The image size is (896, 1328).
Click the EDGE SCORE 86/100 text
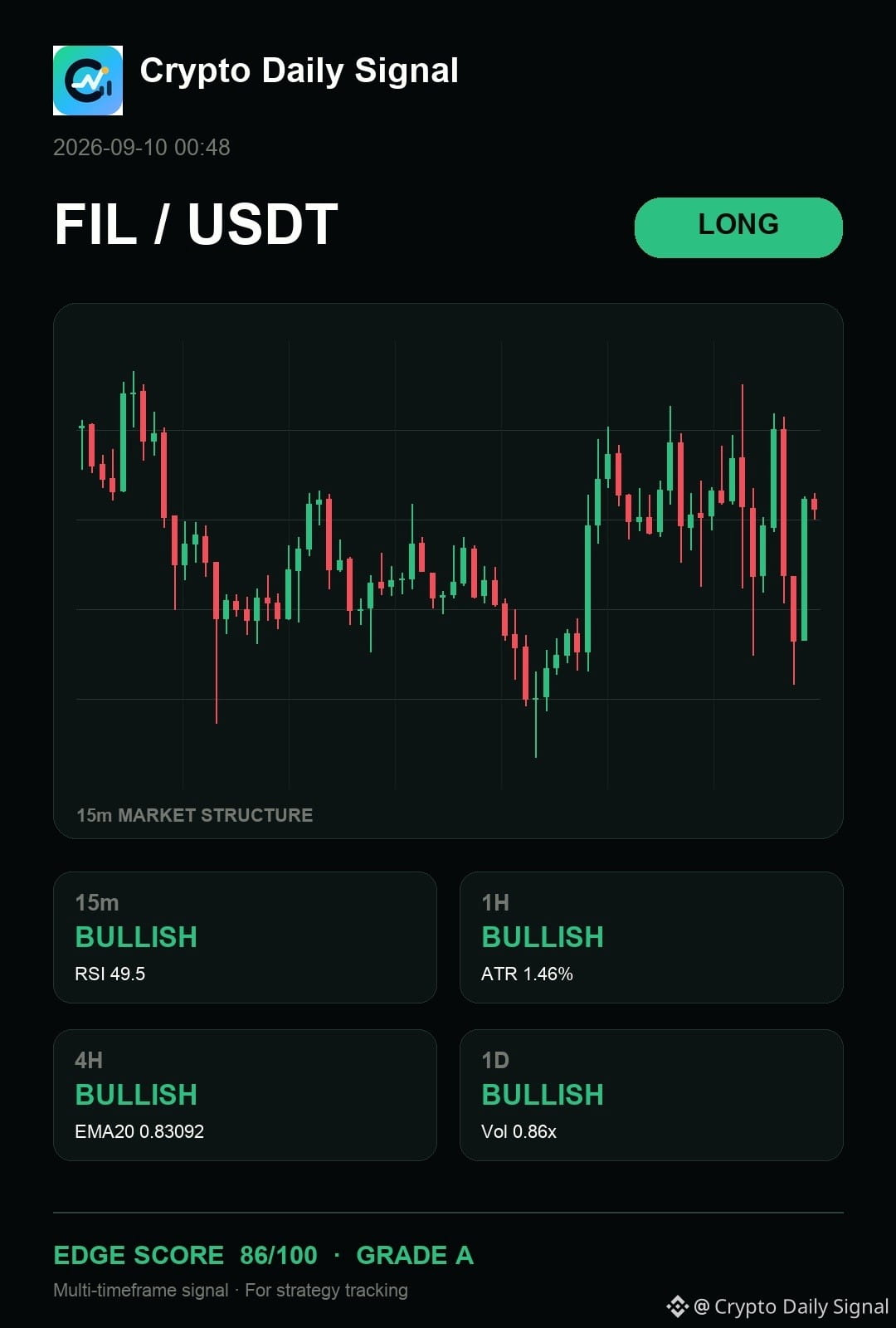pyautogui.click(x=185, y=1255)
